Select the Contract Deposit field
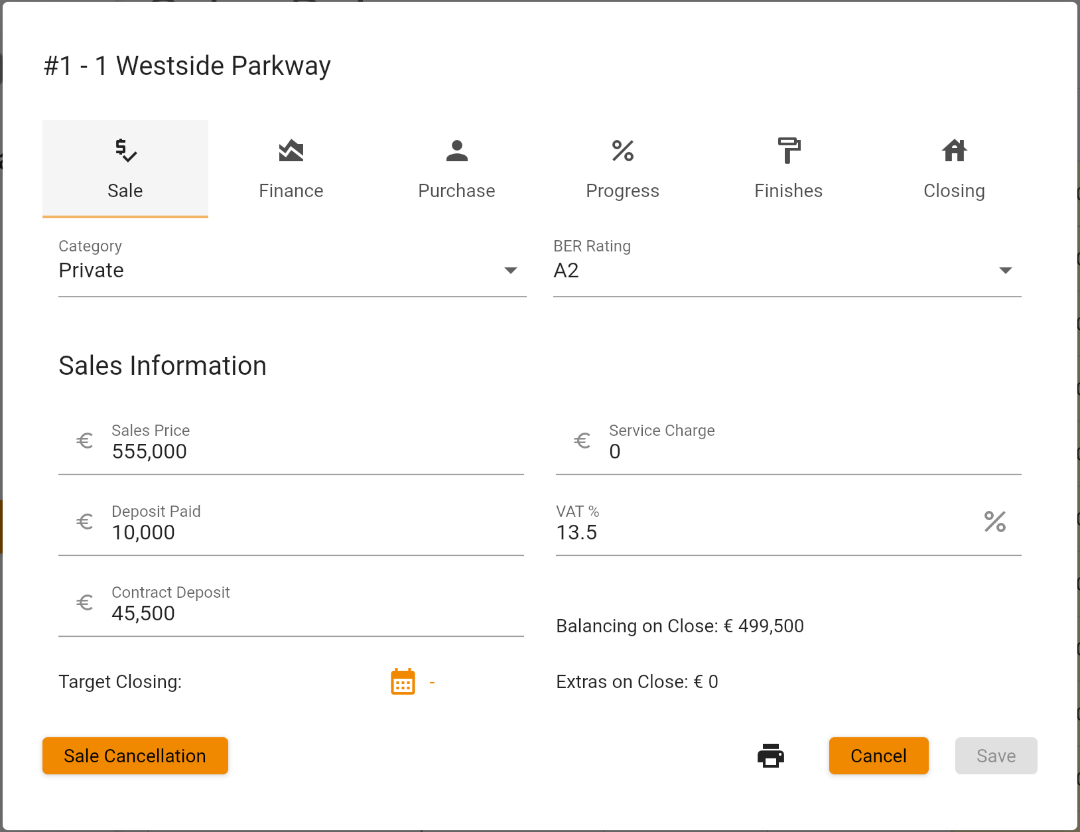The image size is (1080, 832). coord(310,614)
